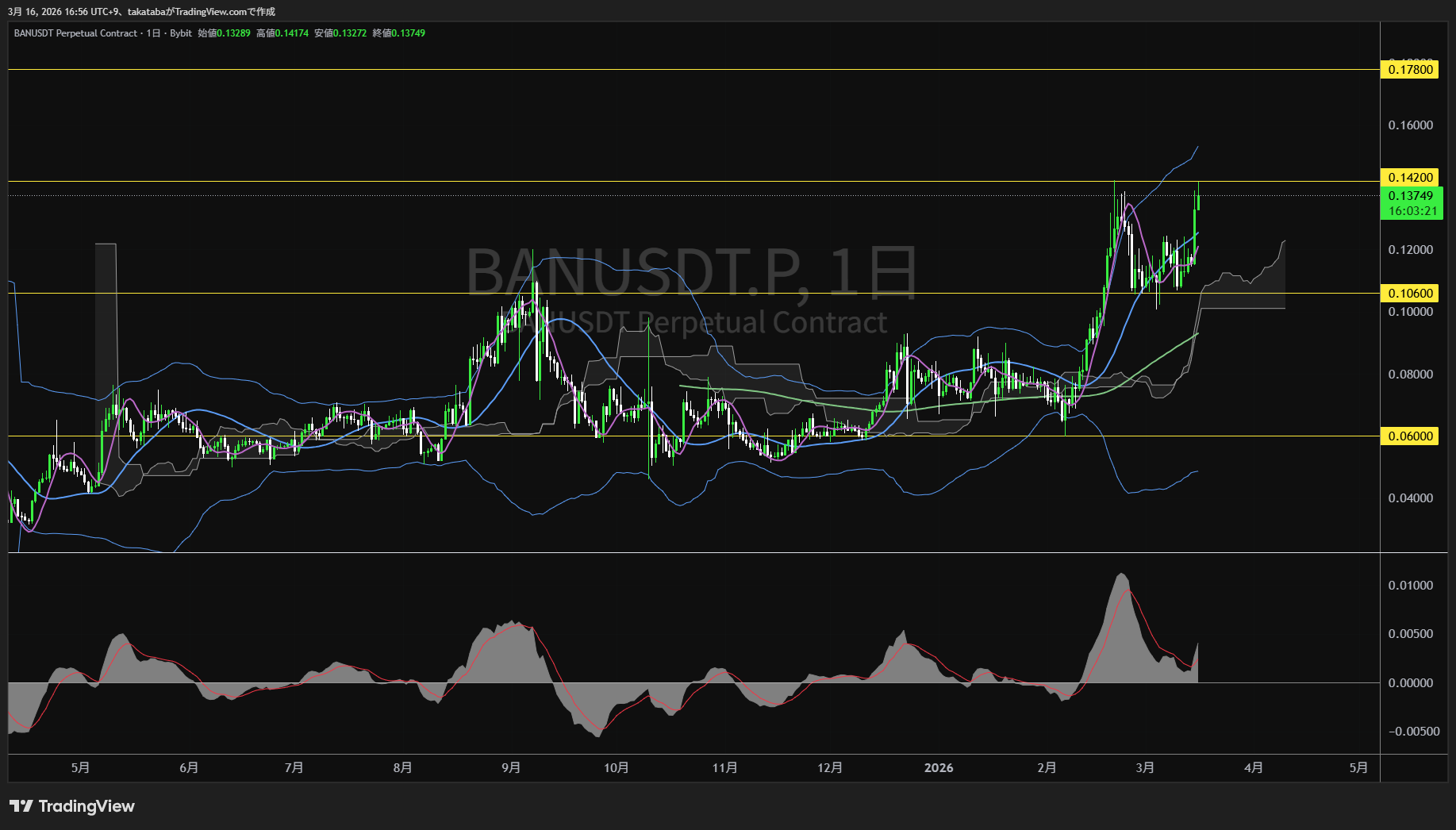
Task: Click the bar countdown timer 16:03:21
Action: pyautogui.click(x=1412, y=211)
